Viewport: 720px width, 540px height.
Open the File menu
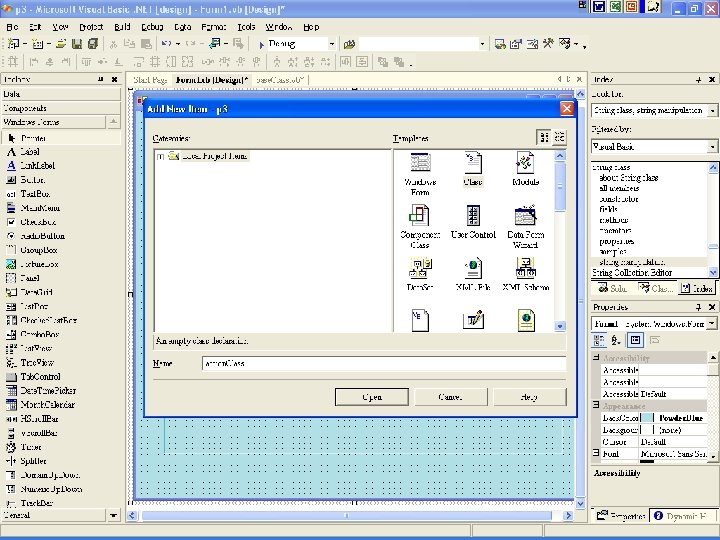12,27
